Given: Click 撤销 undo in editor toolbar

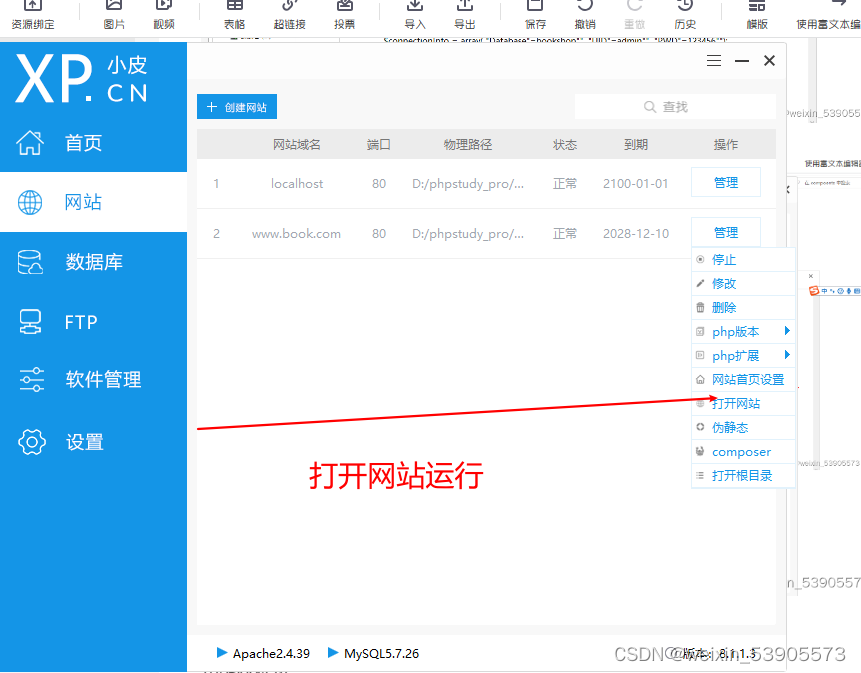Looking at the screenshot, I should click(x=585, y=15).
